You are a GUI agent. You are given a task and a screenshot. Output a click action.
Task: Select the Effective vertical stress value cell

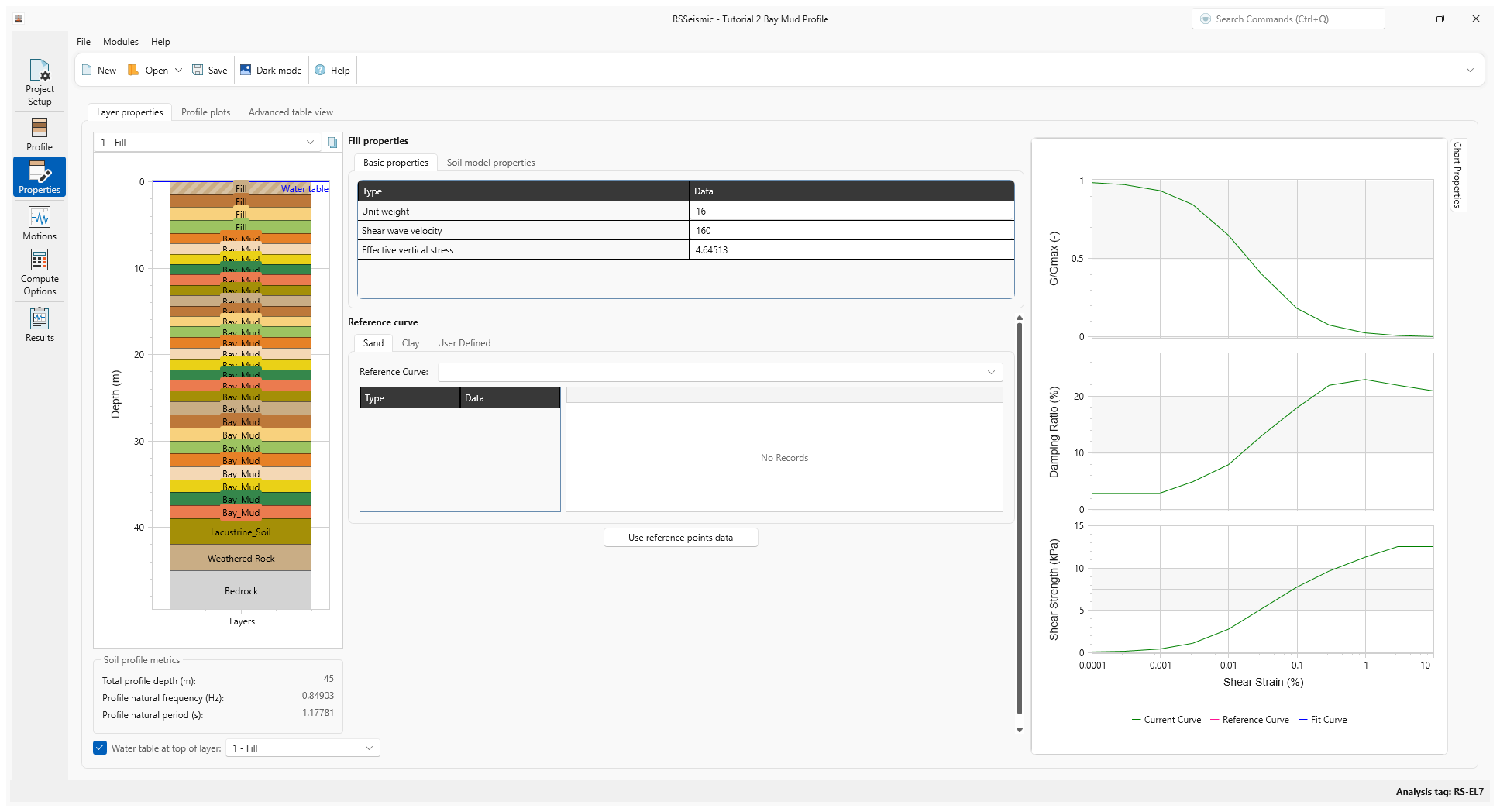click(851, 249)
